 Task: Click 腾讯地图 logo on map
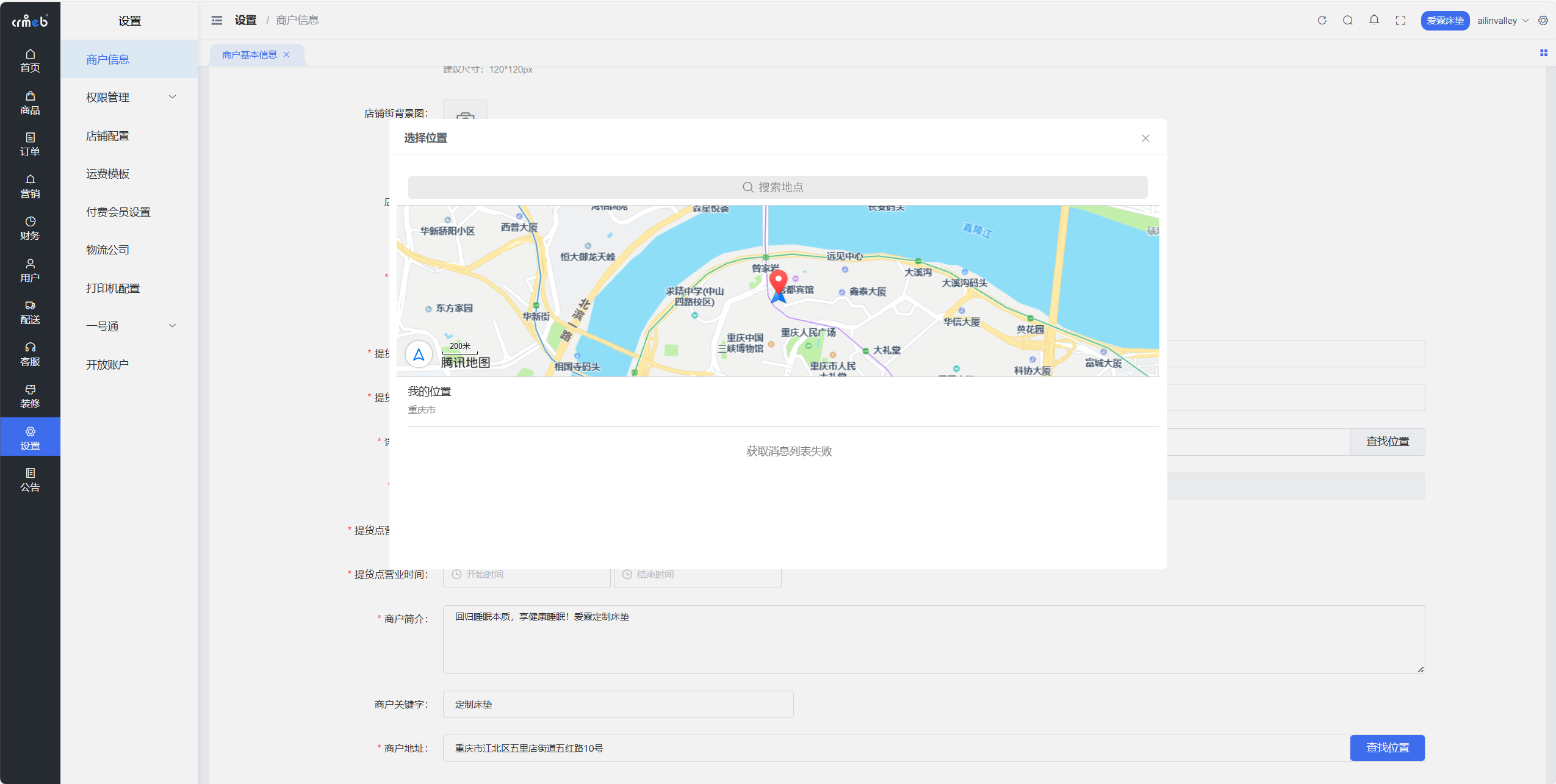[x=466, y=362]
